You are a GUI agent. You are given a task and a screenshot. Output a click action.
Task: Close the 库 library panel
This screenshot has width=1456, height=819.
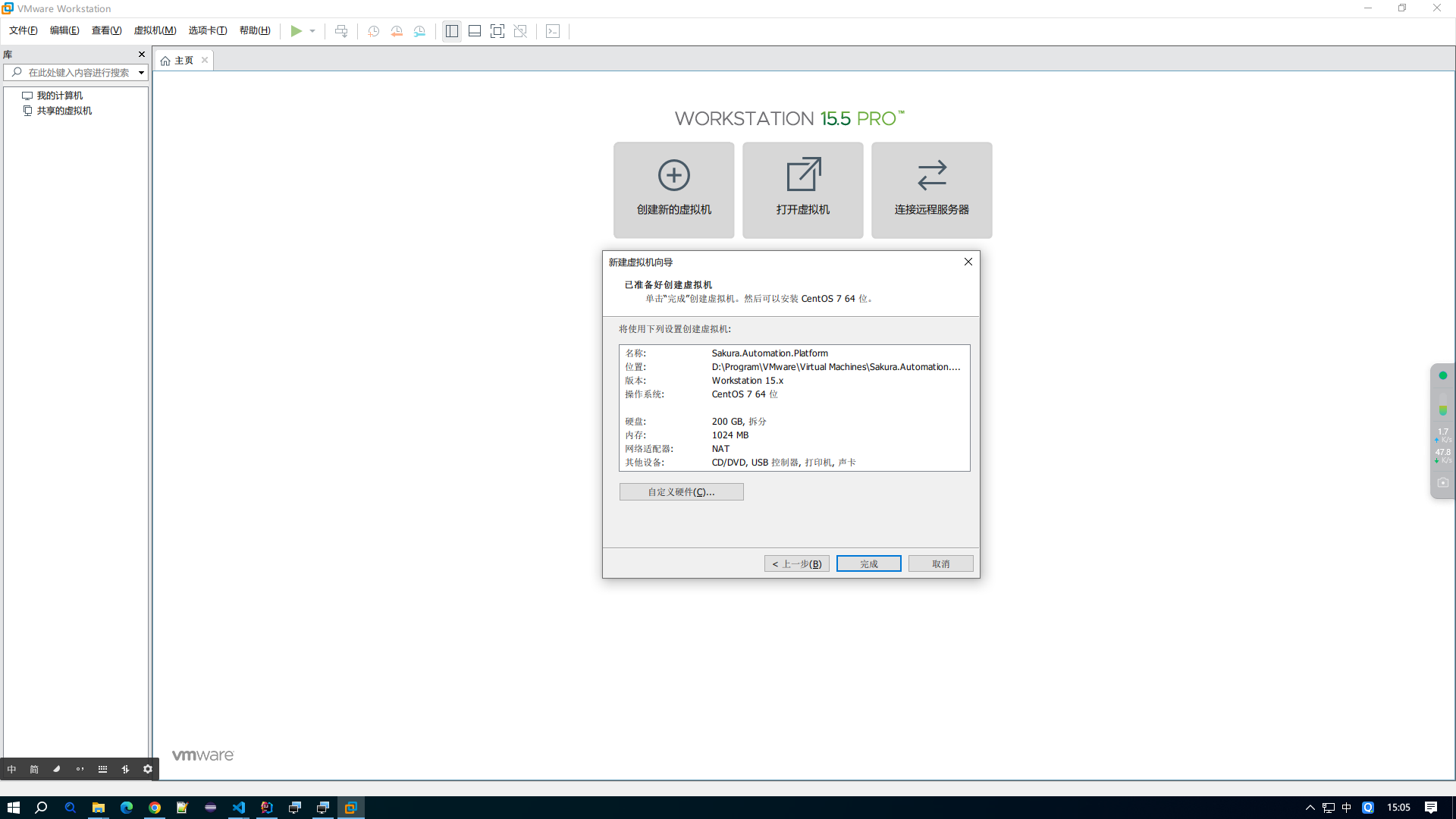[x=141, y=55]
